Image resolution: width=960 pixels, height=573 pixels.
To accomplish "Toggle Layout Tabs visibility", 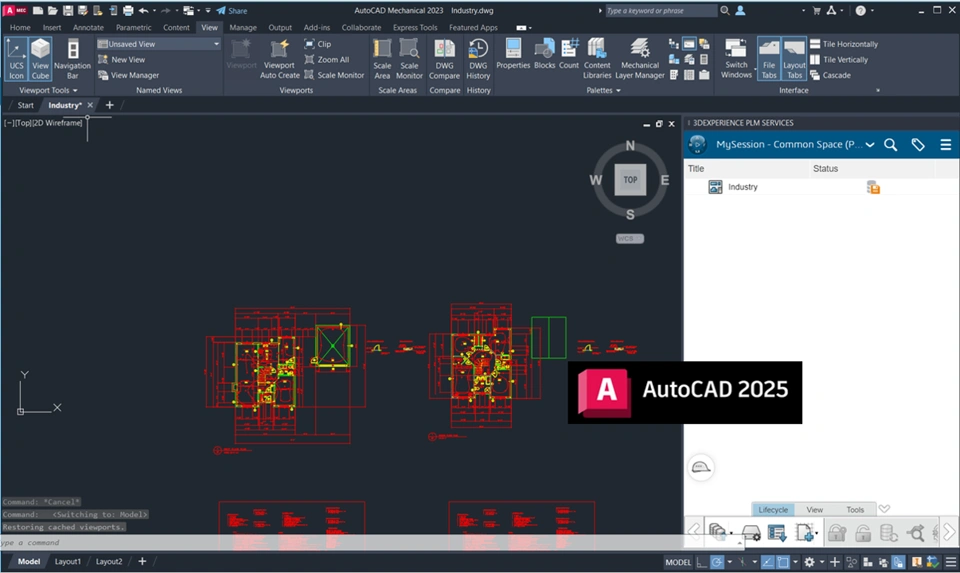I will [794, 59].
